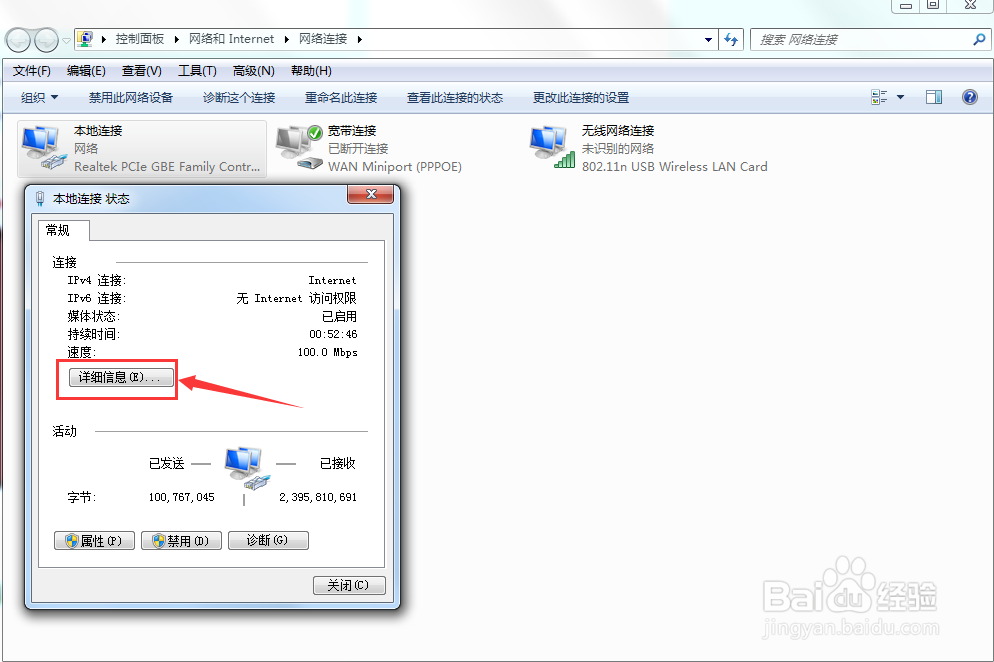Close the dialog using 关闭(C)
Image resolution: width=994 pixels, height=662 pixels.
[348, 585]
